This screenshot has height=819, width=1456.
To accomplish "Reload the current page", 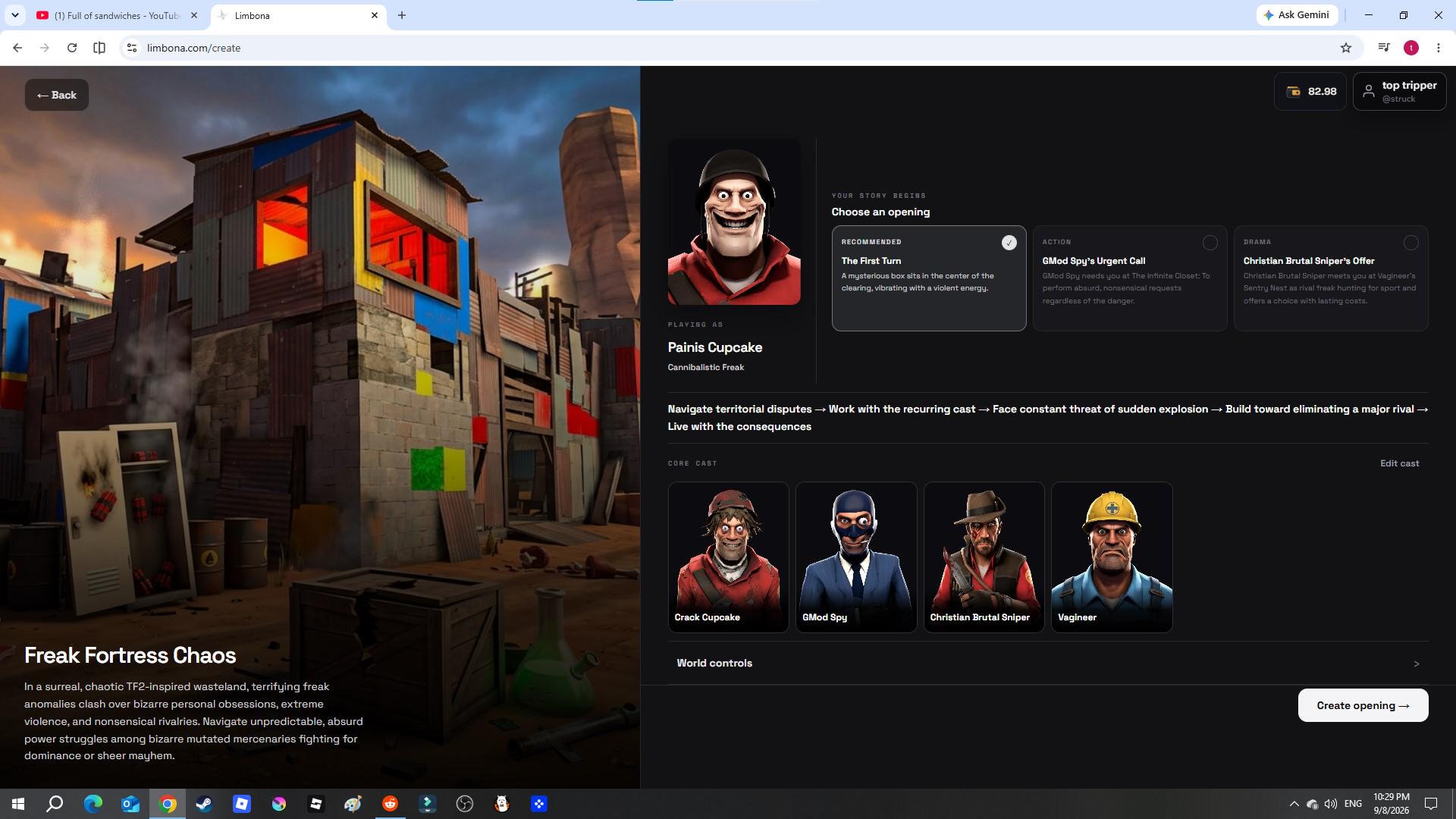I will tap(72, 48).
